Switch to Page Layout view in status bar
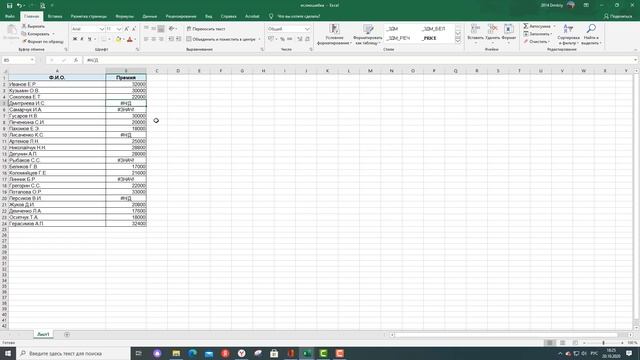640x360 pixels. (x=562, y=343)
